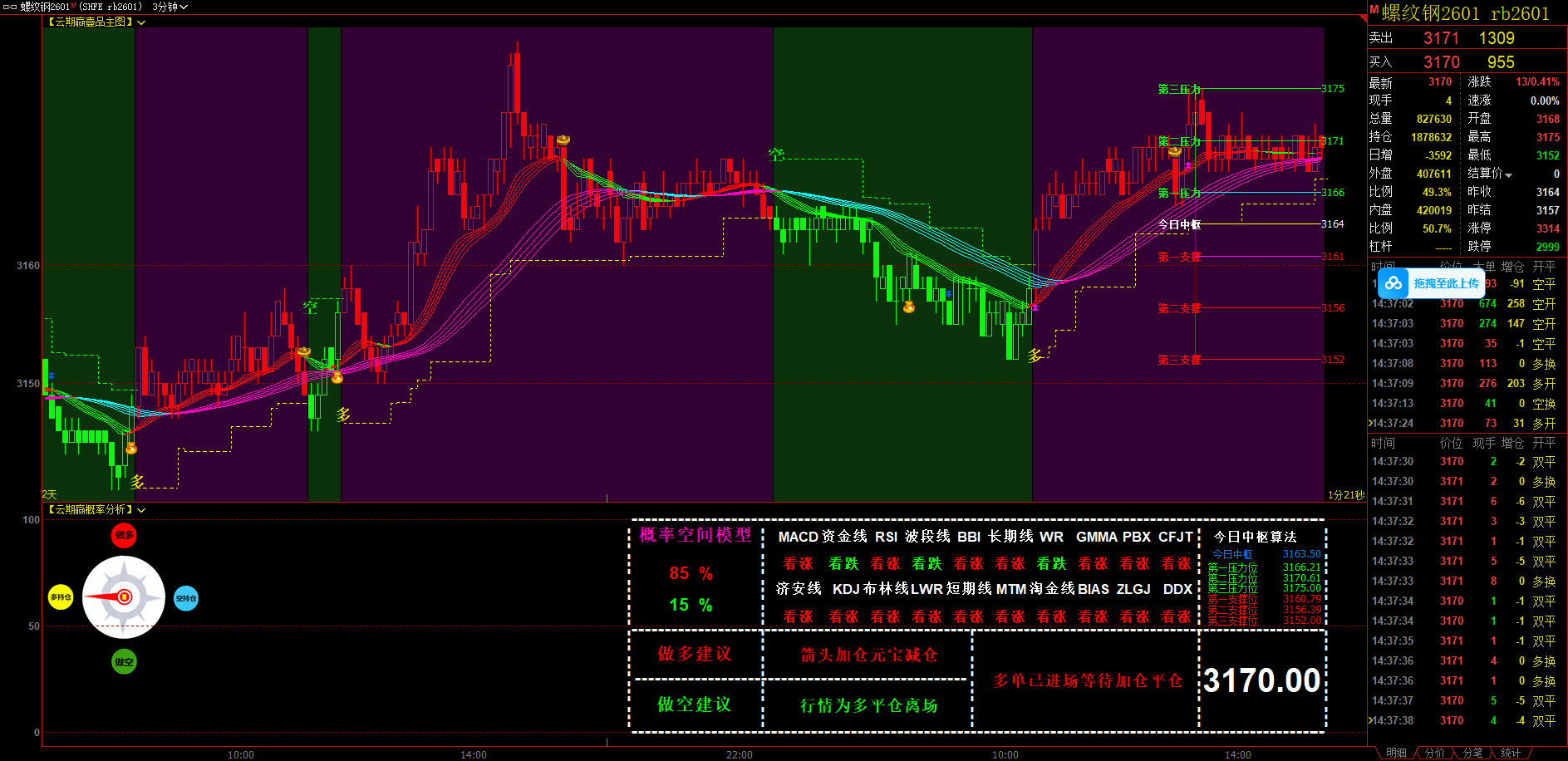This screenshot has height=761, width=1568.
Task: Click the 14:37:02 trade row
Action: (x=1467, y=304)
